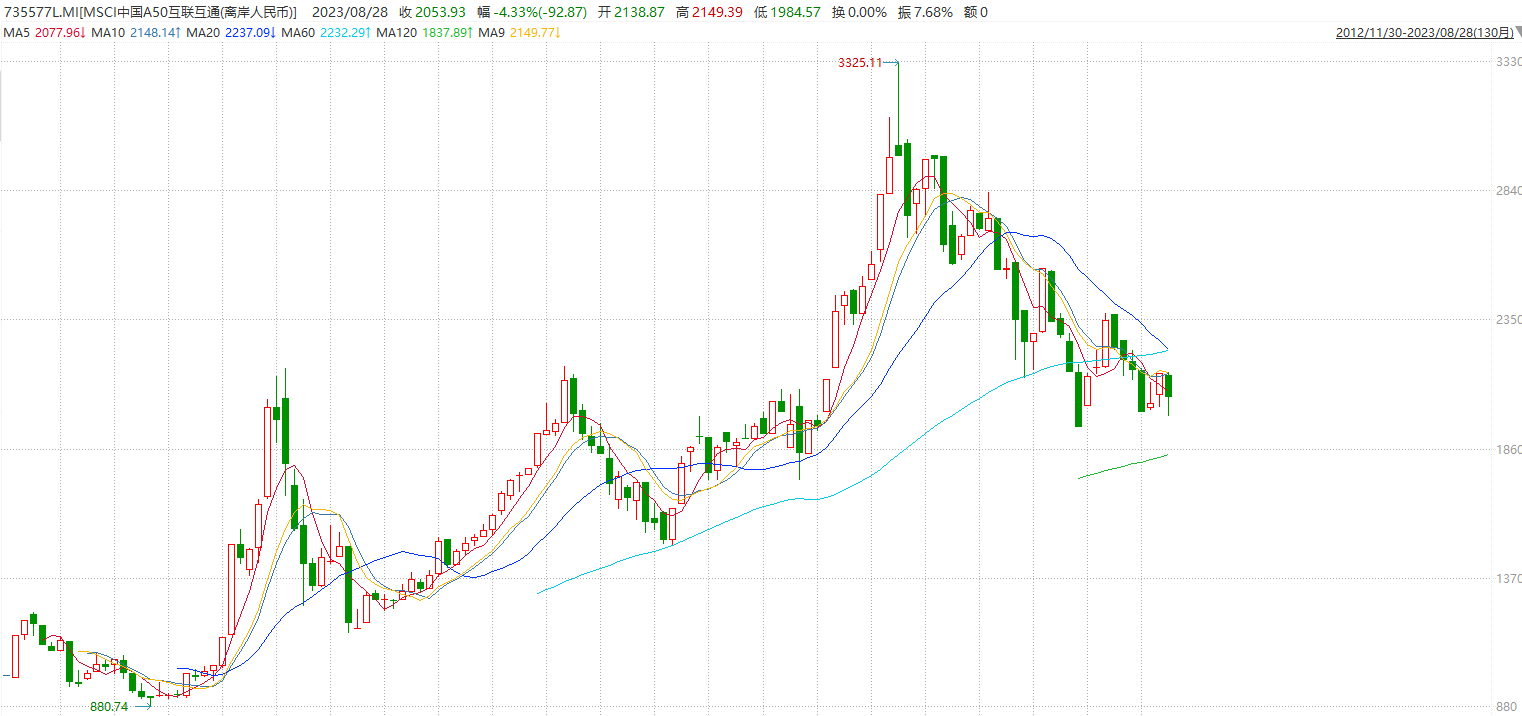1522x716 pixels.
Task: Click the amplitude value 振 7.68%
Action: (x=926, y=12)
